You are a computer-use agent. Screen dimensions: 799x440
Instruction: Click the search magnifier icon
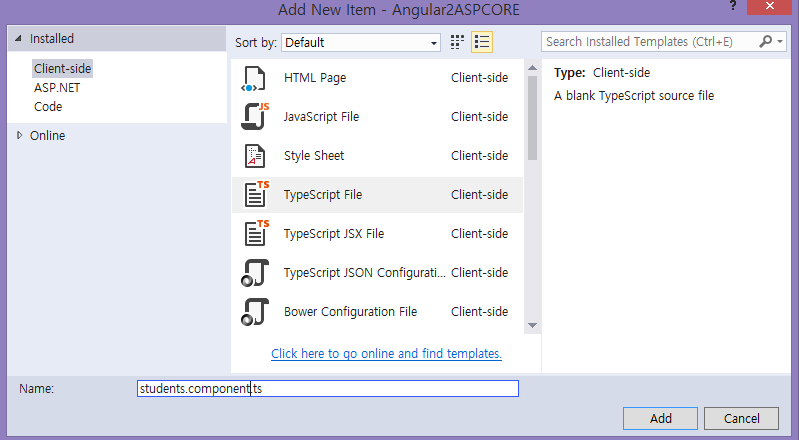coord(765,41)
